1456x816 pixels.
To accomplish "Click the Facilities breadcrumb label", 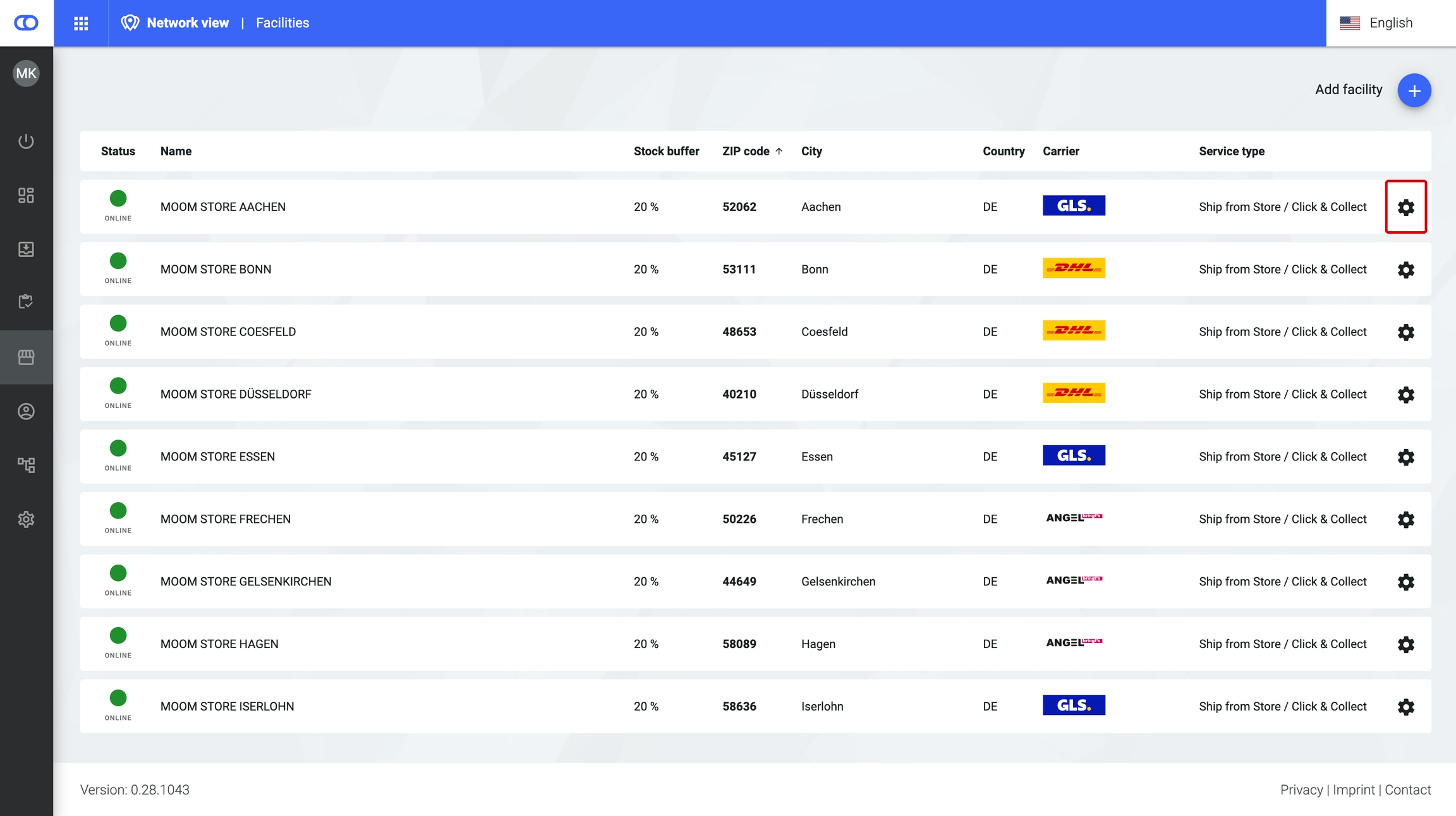I will (x=282, y=23).
